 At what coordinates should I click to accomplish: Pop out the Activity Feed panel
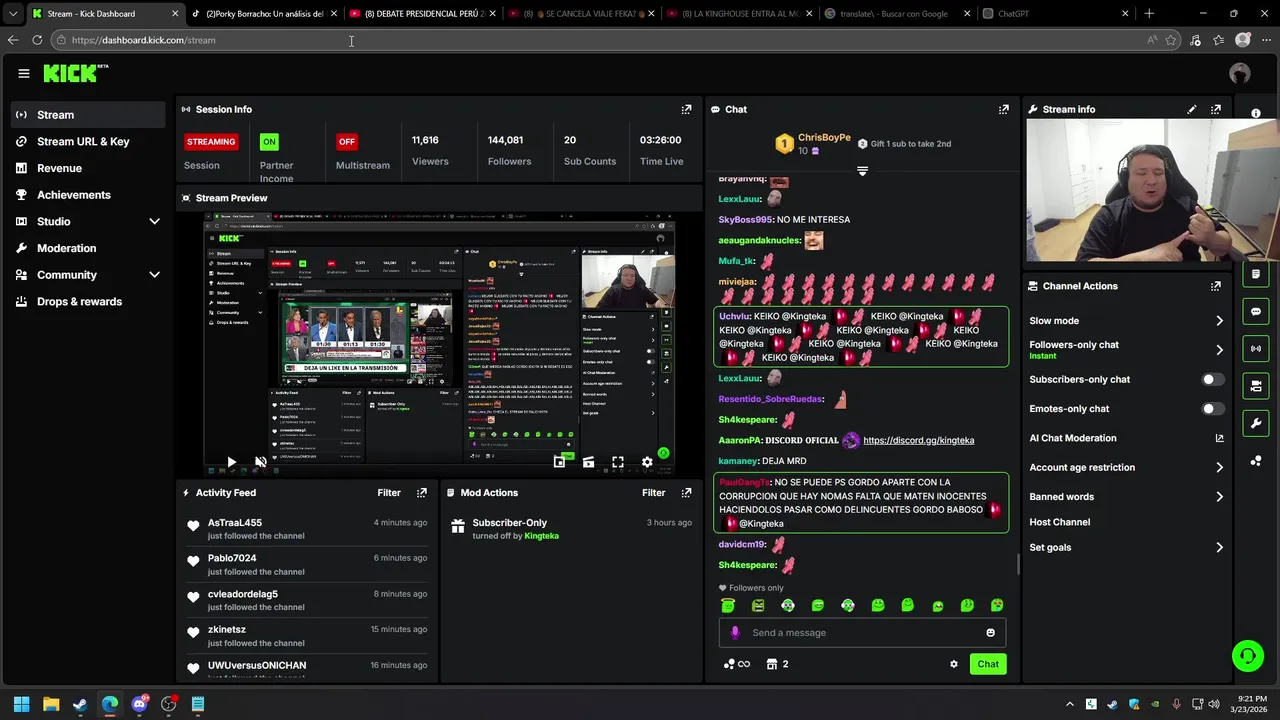click(422, 493)
